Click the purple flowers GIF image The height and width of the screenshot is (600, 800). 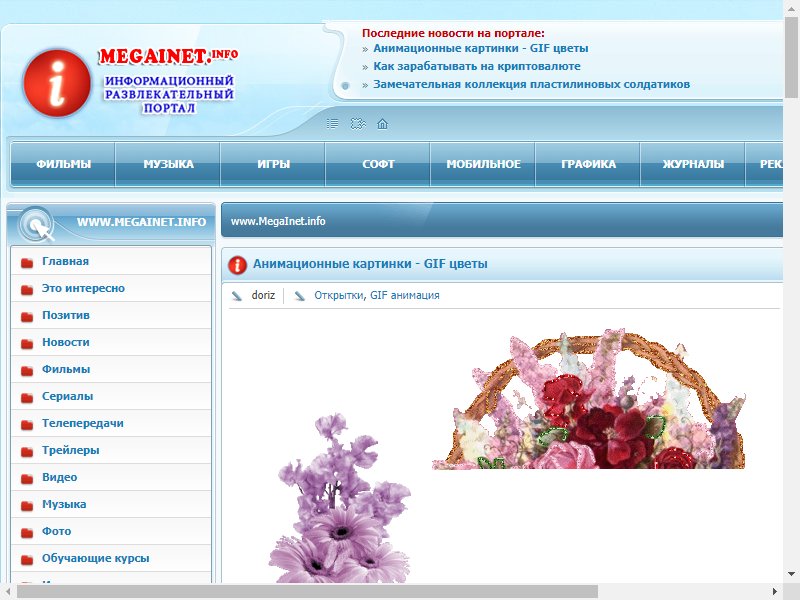(340, 498)
